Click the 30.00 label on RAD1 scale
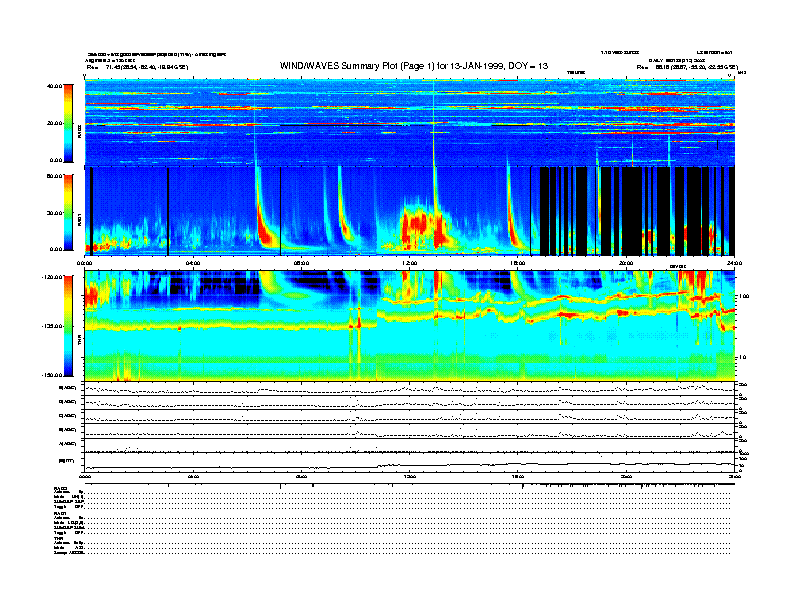Viewport: 792px width, 612px height. coord(54,213)
